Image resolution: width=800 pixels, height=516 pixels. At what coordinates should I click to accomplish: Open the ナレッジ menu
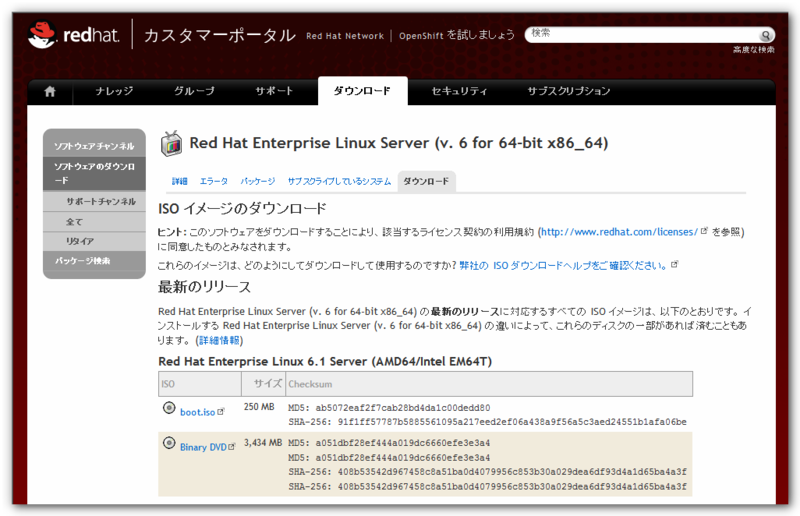pyautogui.click(x=114, y=91)
